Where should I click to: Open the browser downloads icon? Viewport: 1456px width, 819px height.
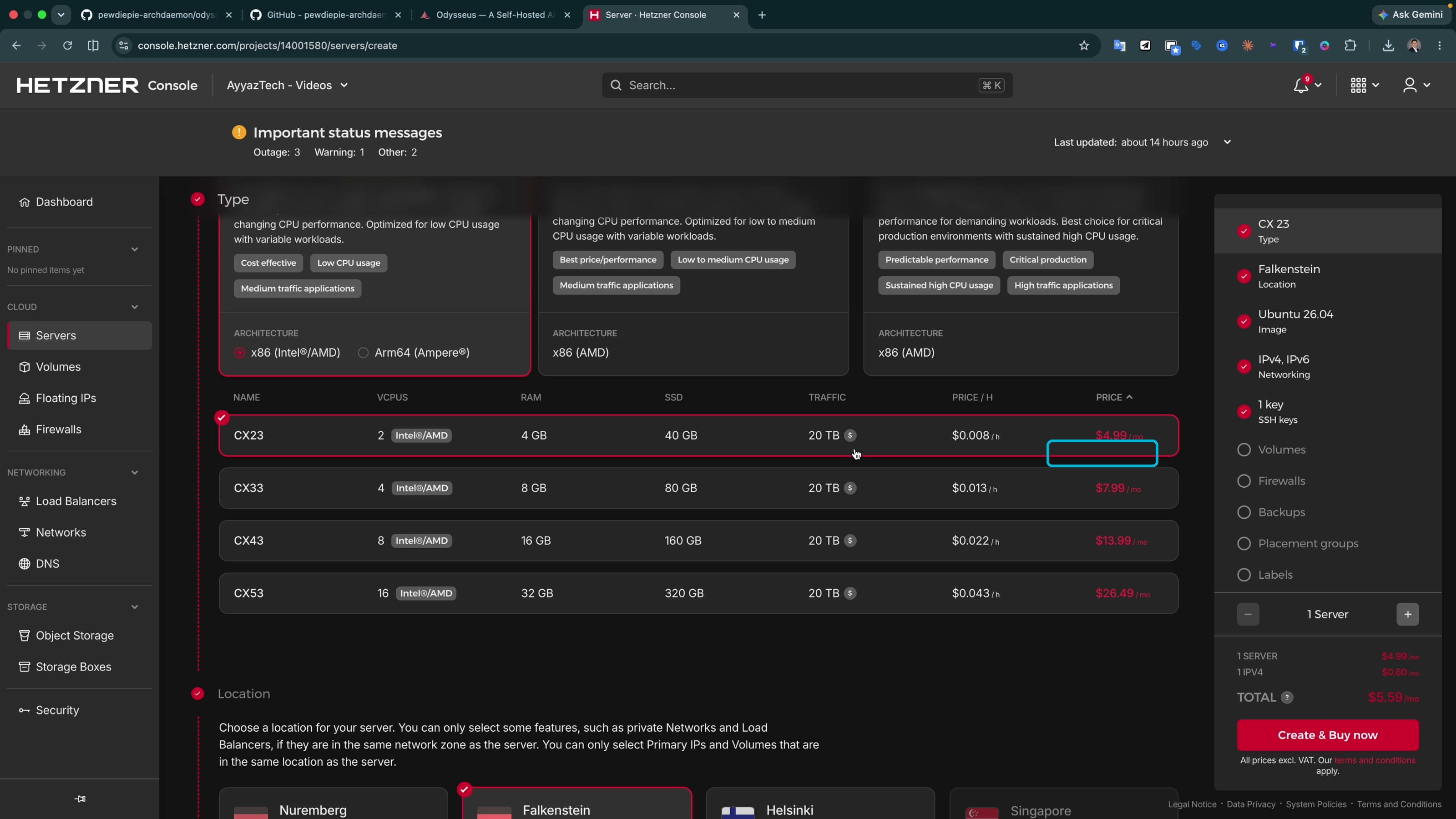coord(1388,46)
